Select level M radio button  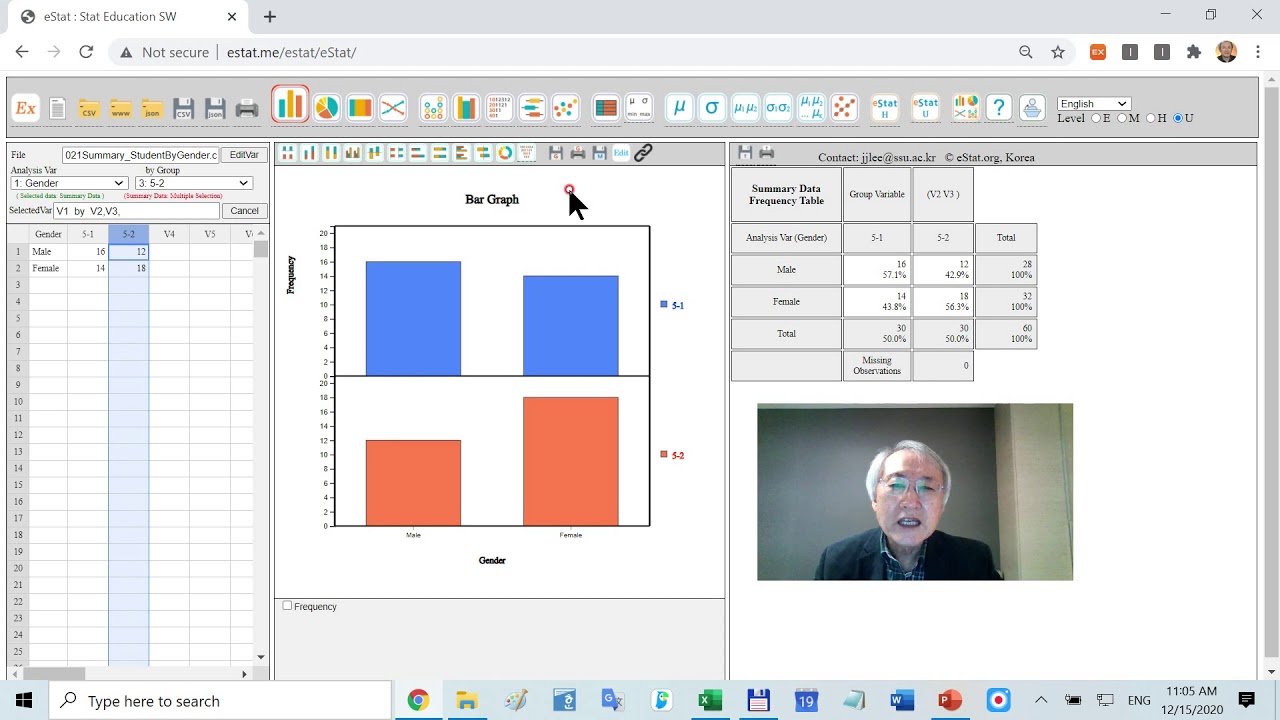point(1123,118)
